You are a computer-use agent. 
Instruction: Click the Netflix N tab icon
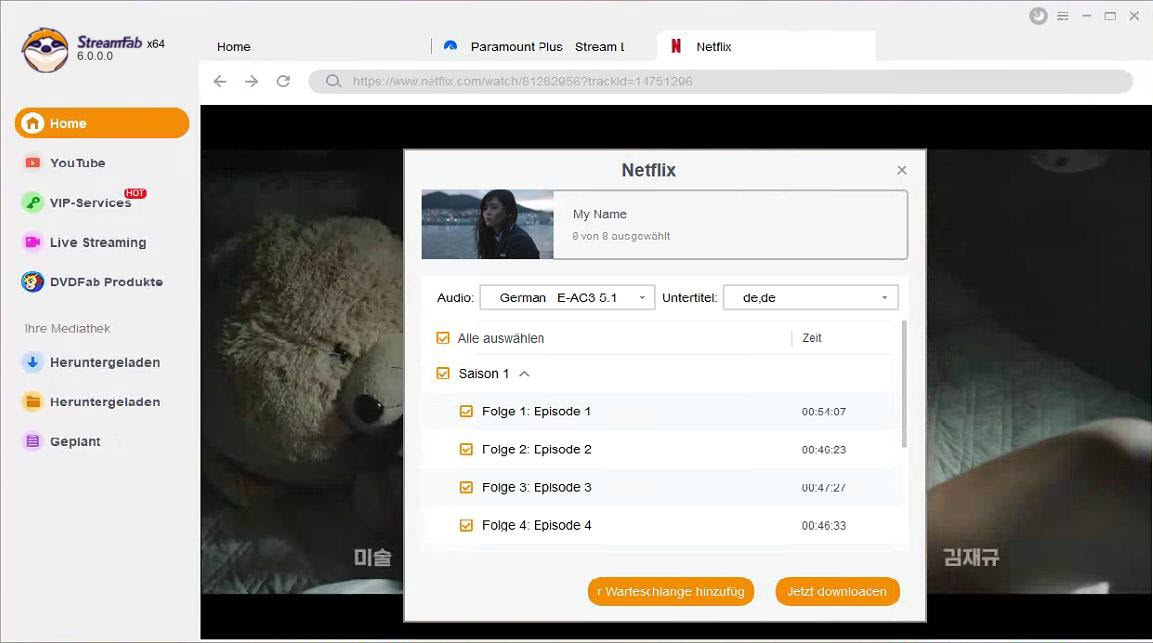[x=676, y=46]
